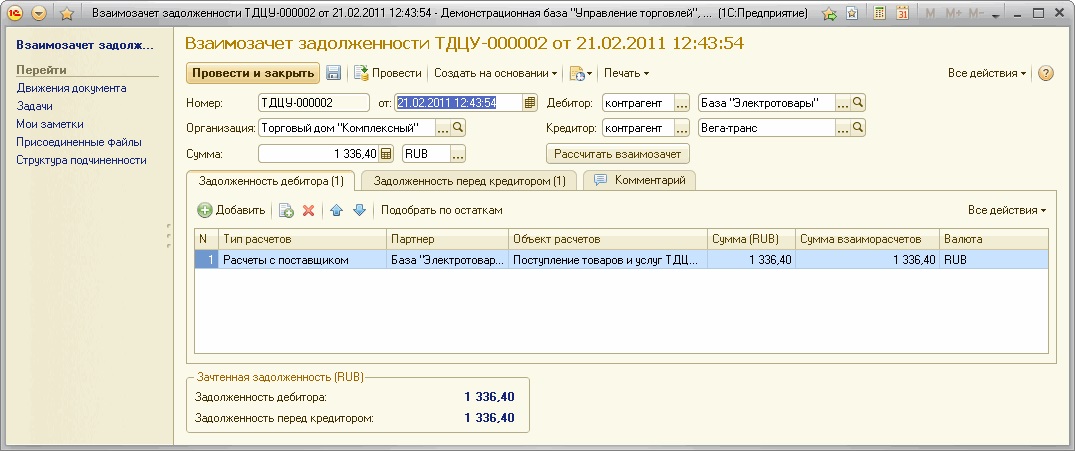Click "Объект расчетов" column header
The width and height of the screenshot is (1075, 451).
pyautogui.click(x=607, y=239)
